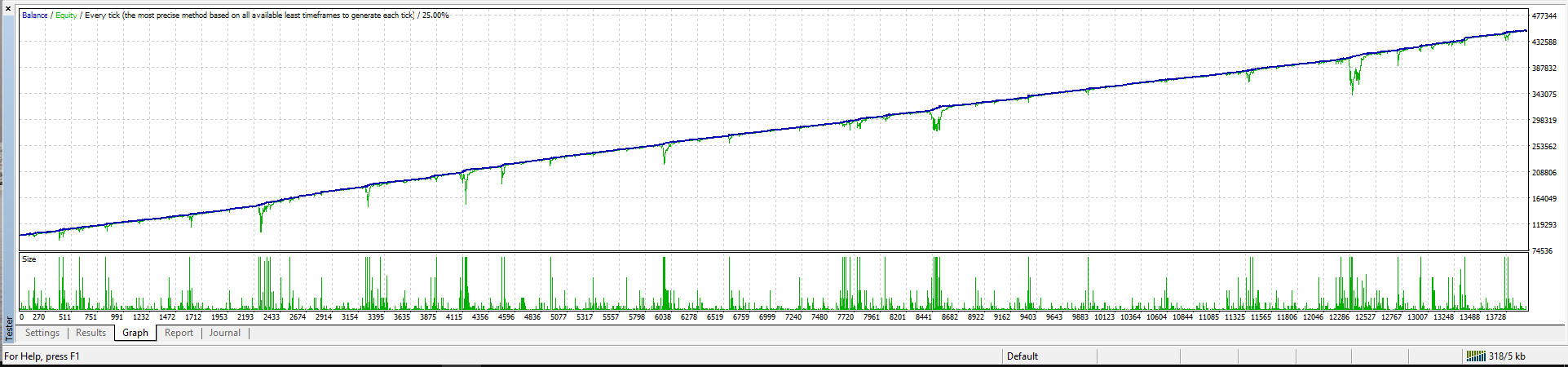1568x367 pixels.
Task: Open the Report tab
Action: 179,333
